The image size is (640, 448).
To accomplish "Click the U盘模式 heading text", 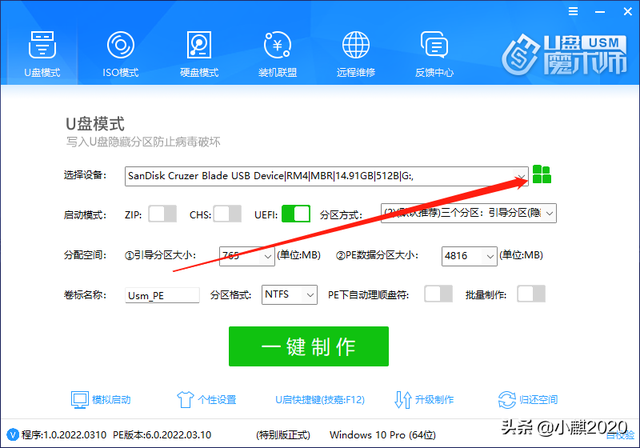I will (x=95, y=124).
